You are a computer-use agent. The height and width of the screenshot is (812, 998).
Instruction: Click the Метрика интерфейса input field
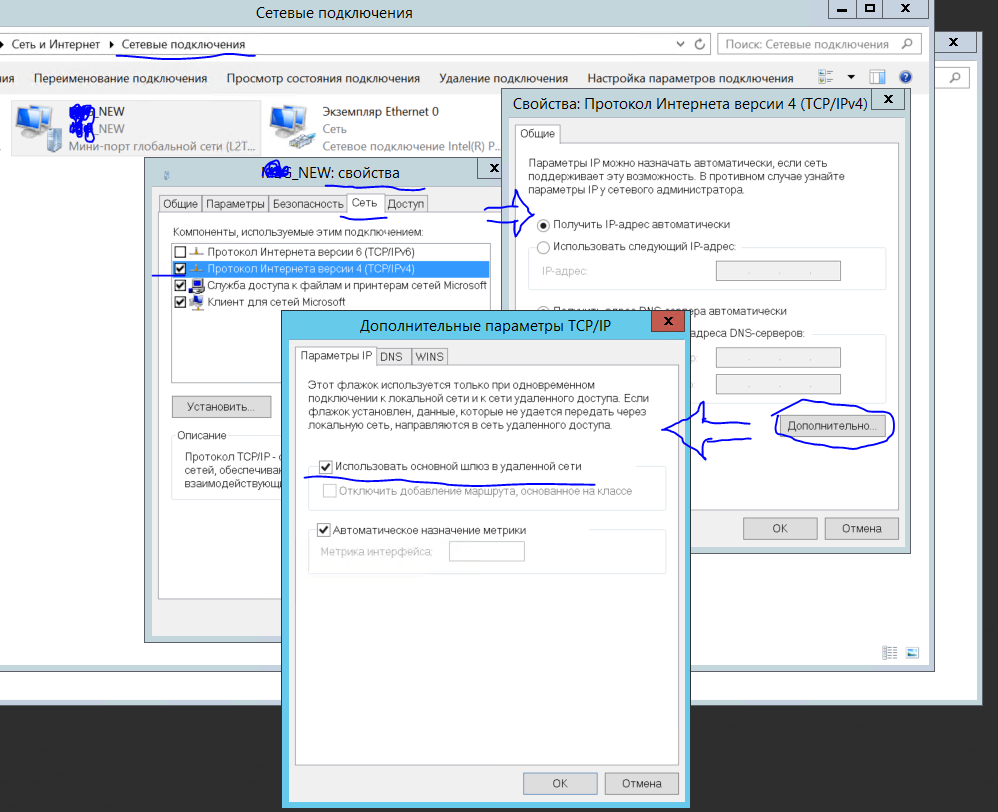486,551
